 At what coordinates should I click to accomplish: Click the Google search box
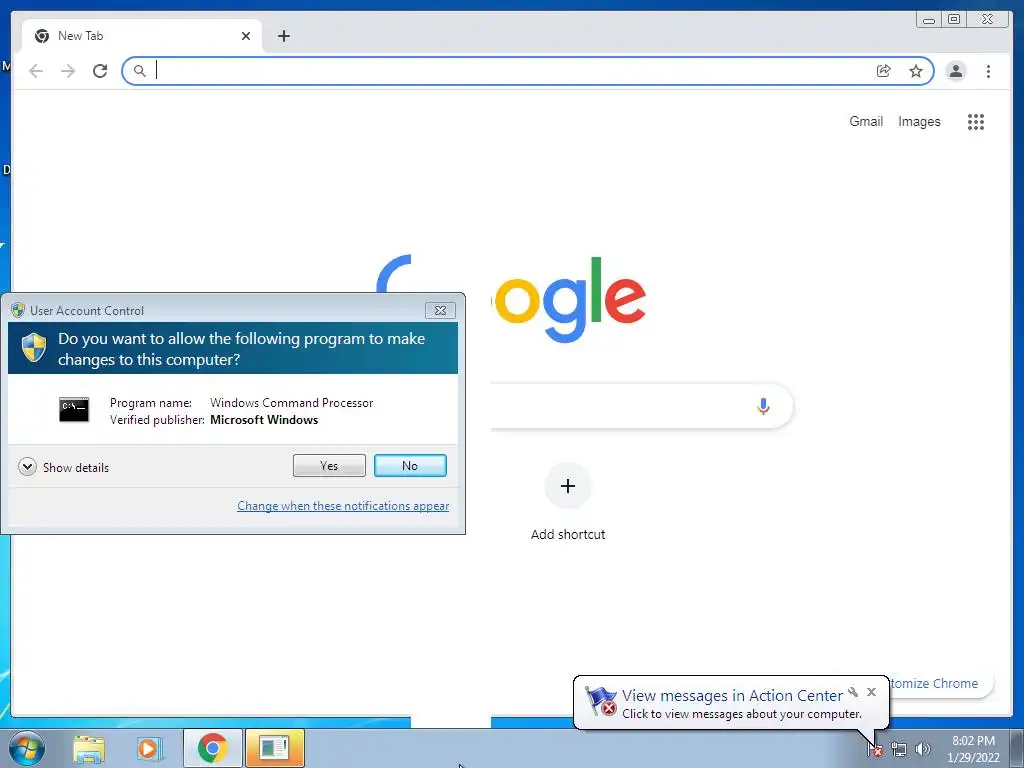[642, 406]
